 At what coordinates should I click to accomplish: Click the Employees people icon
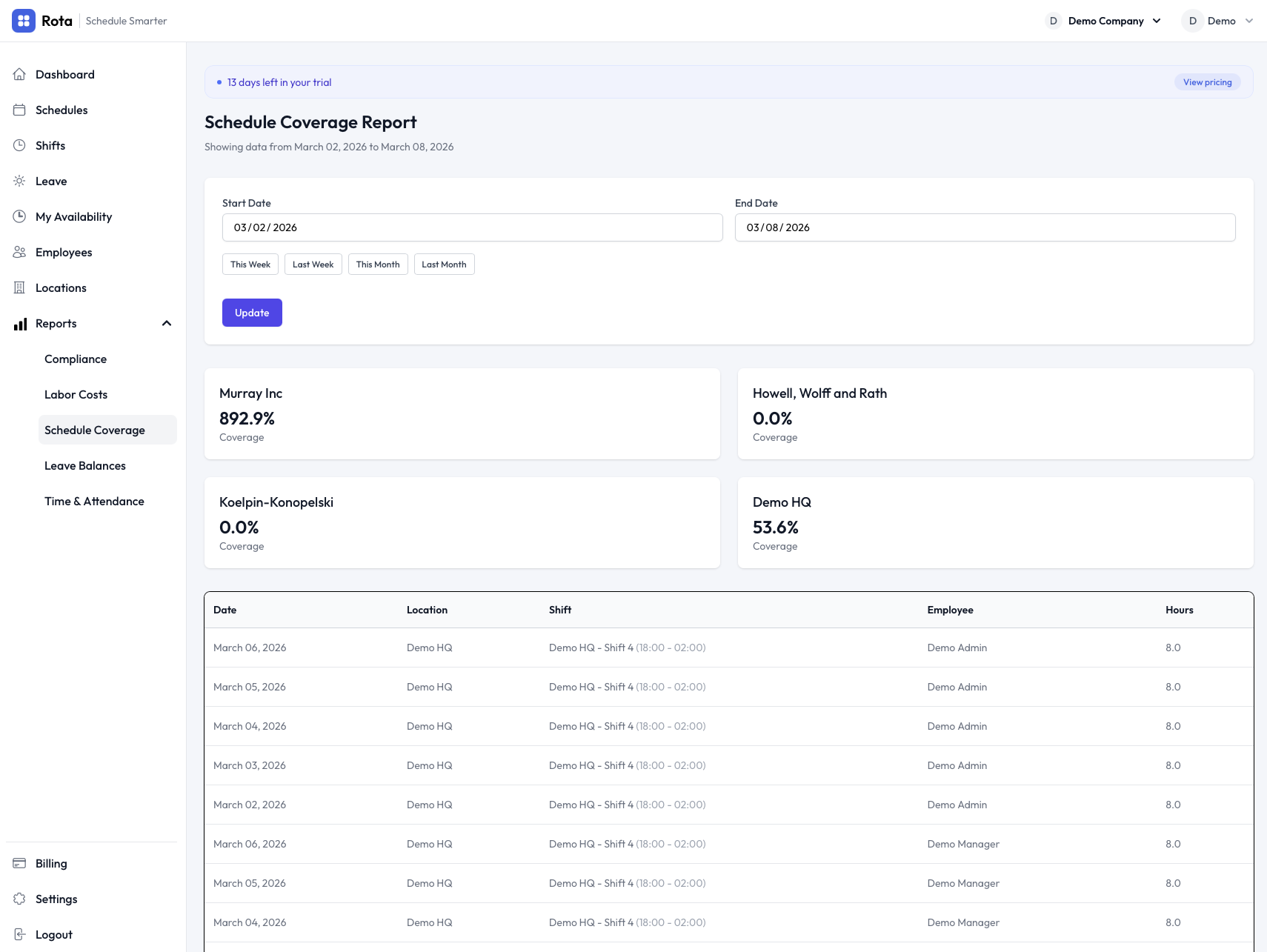pyautogui.click(x=20, y=252)
